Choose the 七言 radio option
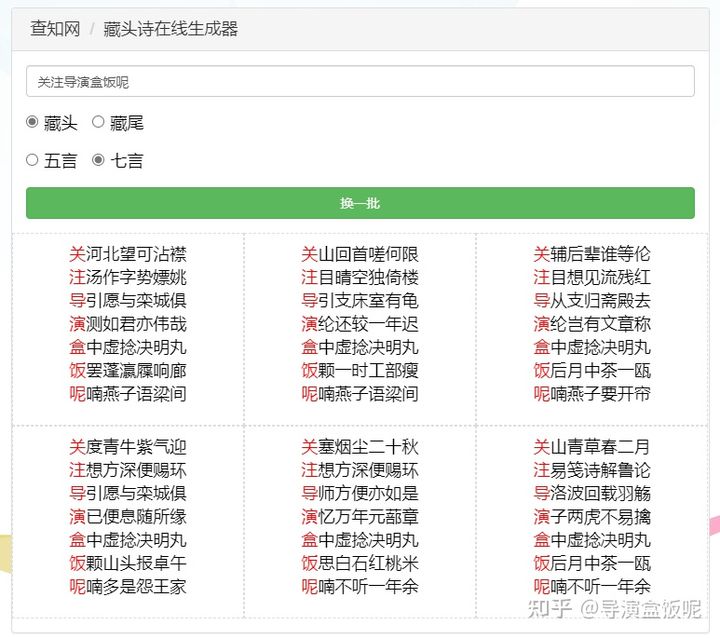 point(98,160)
